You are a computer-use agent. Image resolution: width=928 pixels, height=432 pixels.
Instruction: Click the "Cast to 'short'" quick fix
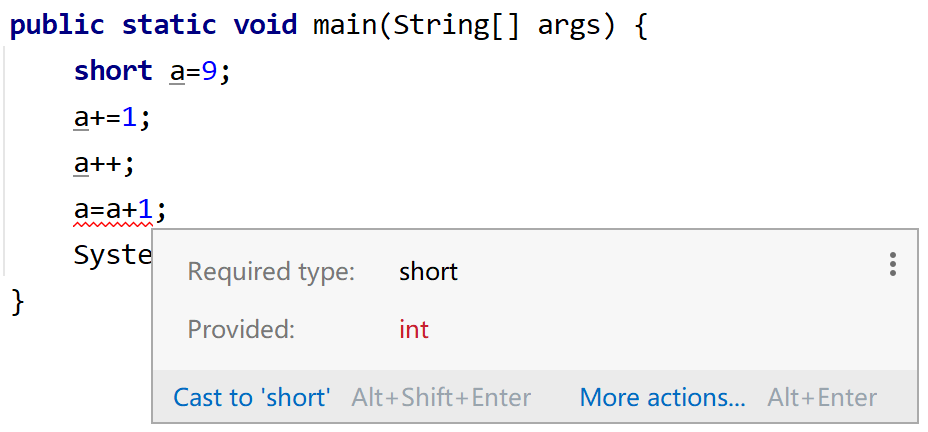[252, 397]
